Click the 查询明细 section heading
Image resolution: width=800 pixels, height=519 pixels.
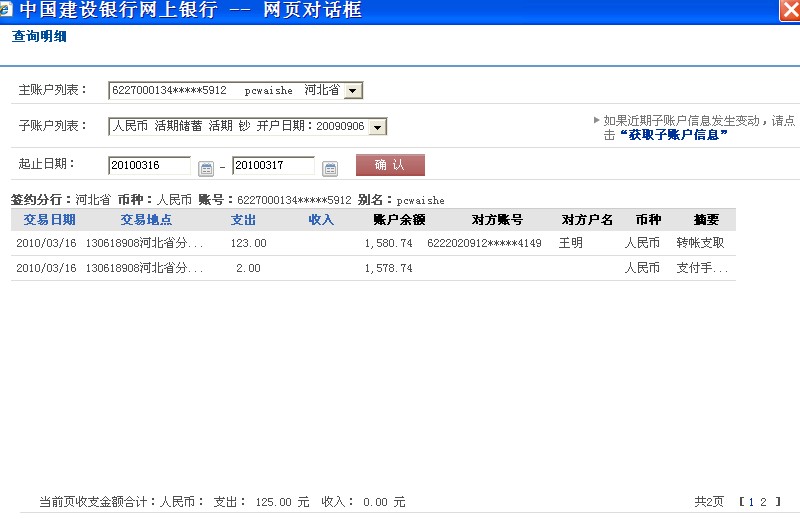click(39, 37)
